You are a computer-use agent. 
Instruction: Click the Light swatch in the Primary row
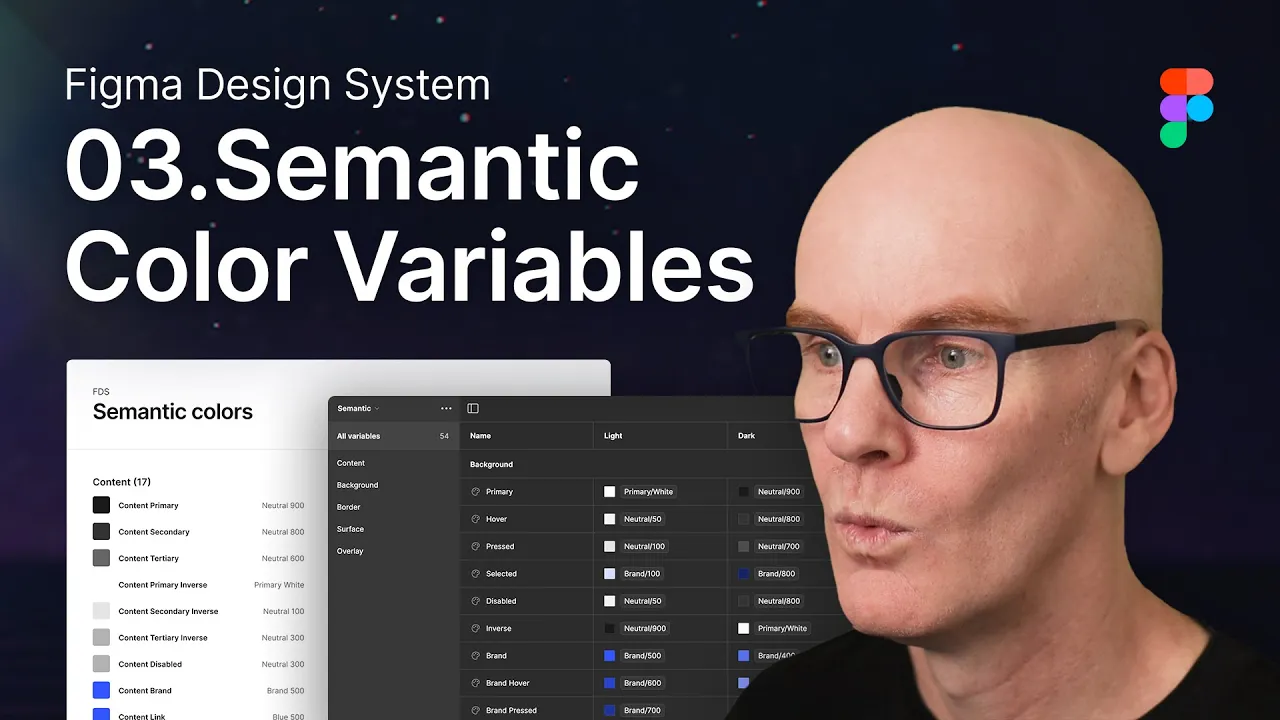(610, 492)
